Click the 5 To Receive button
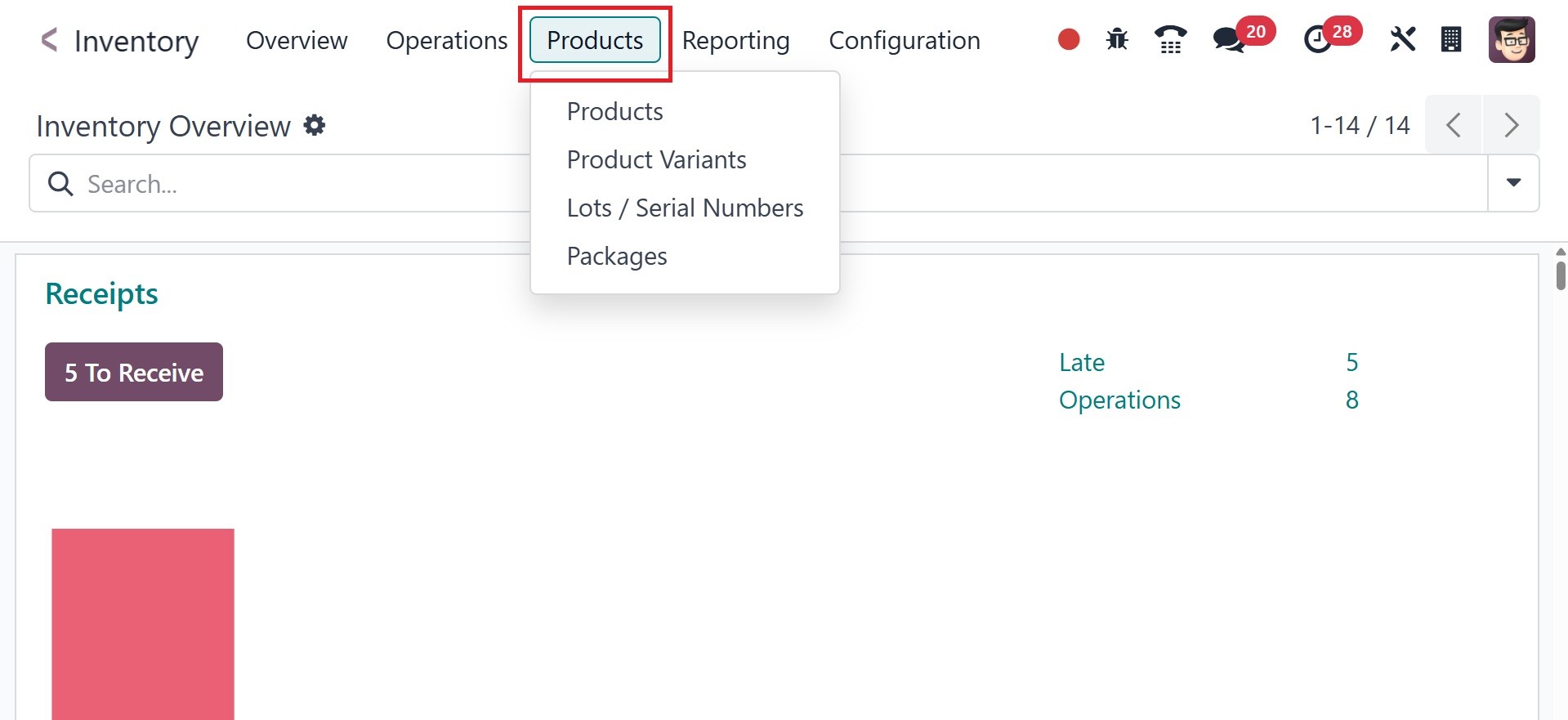 [134, 372]
